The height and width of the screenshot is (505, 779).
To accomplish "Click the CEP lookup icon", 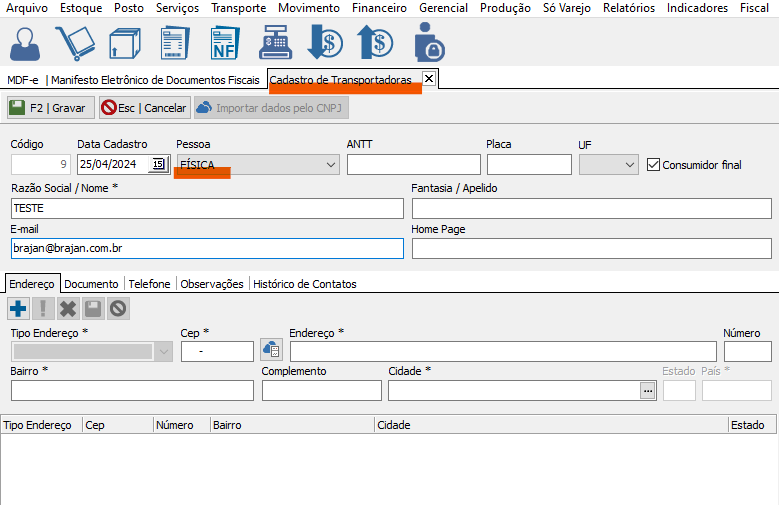I will click(271, 350).
